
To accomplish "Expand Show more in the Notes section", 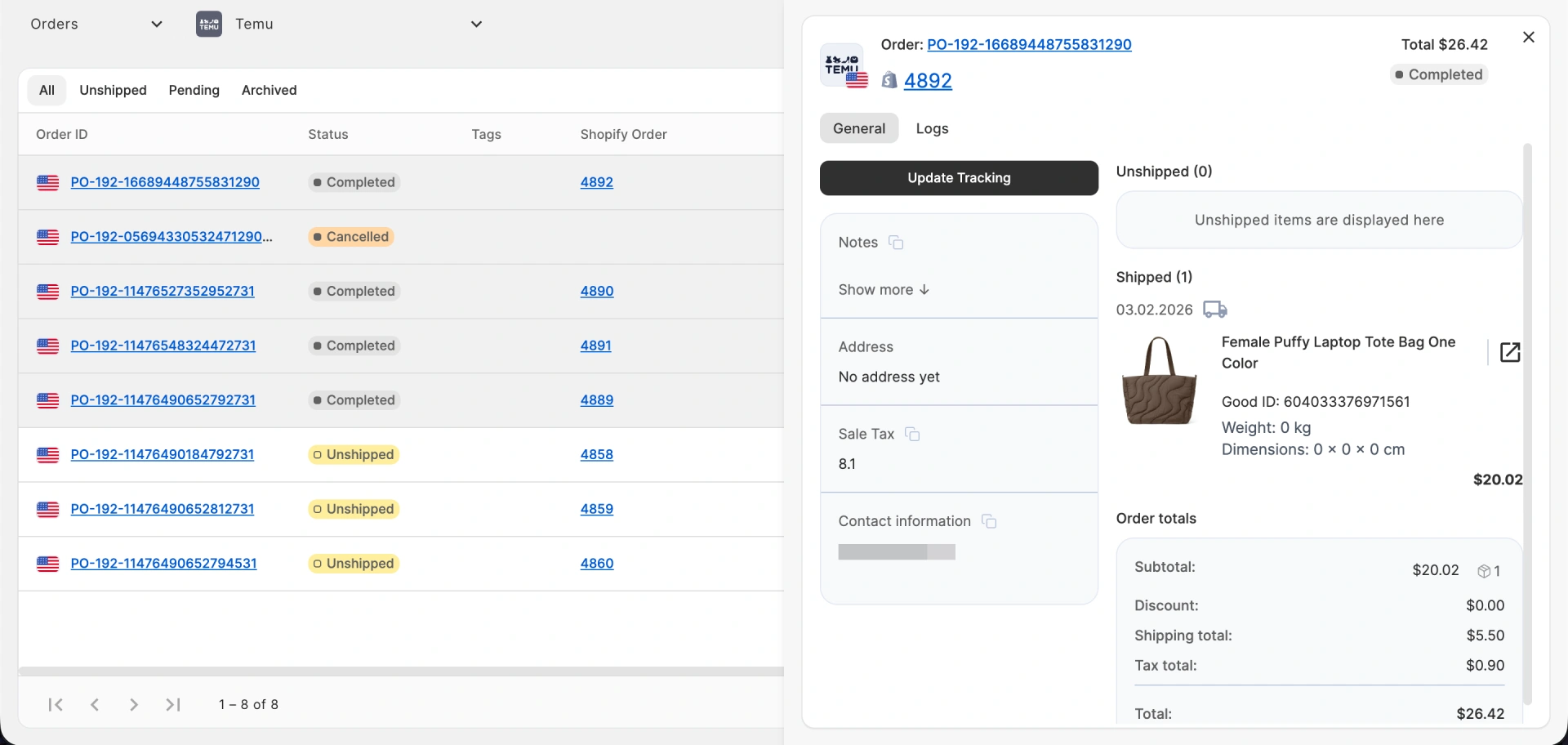I will tap(883, 289).
